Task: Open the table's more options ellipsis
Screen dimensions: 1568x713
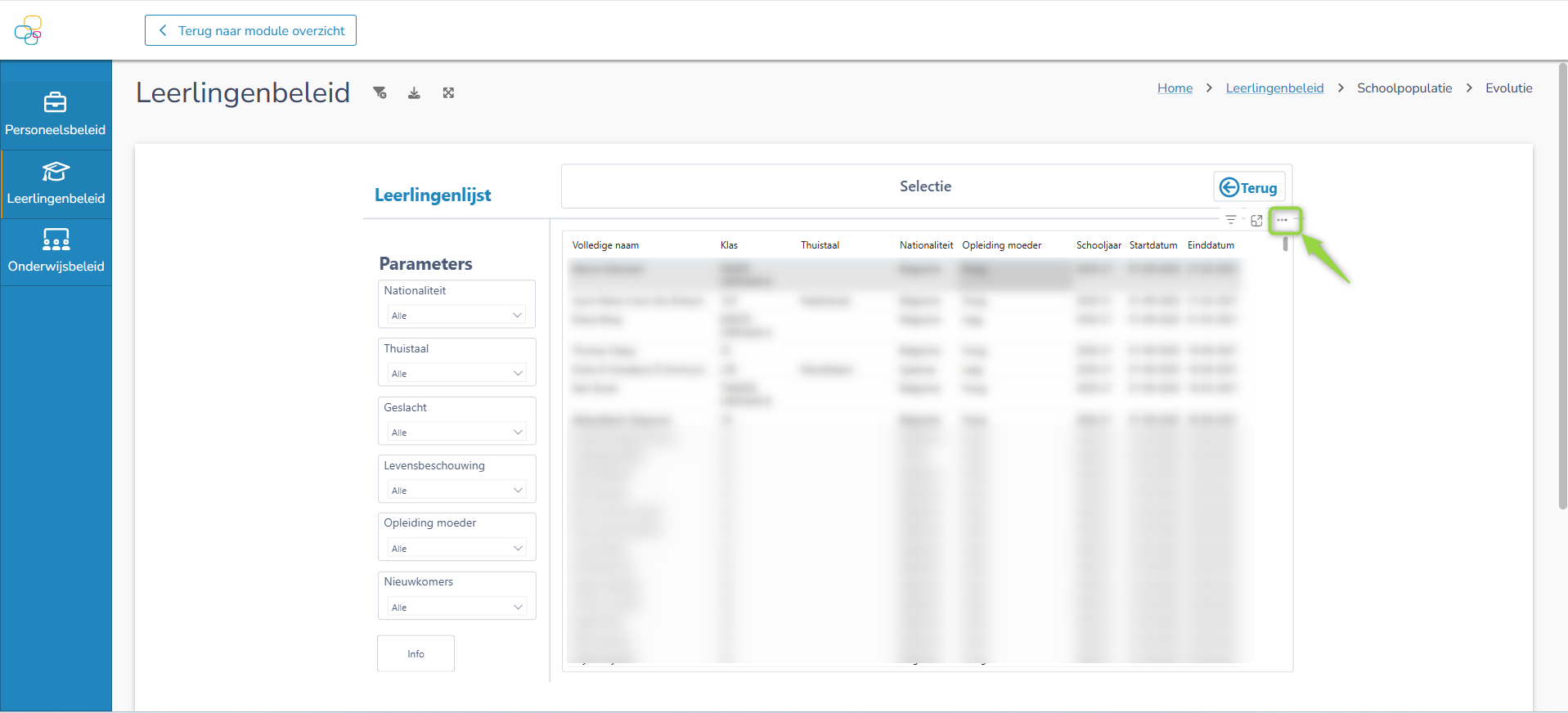Action: click(x=1282, y=220)
